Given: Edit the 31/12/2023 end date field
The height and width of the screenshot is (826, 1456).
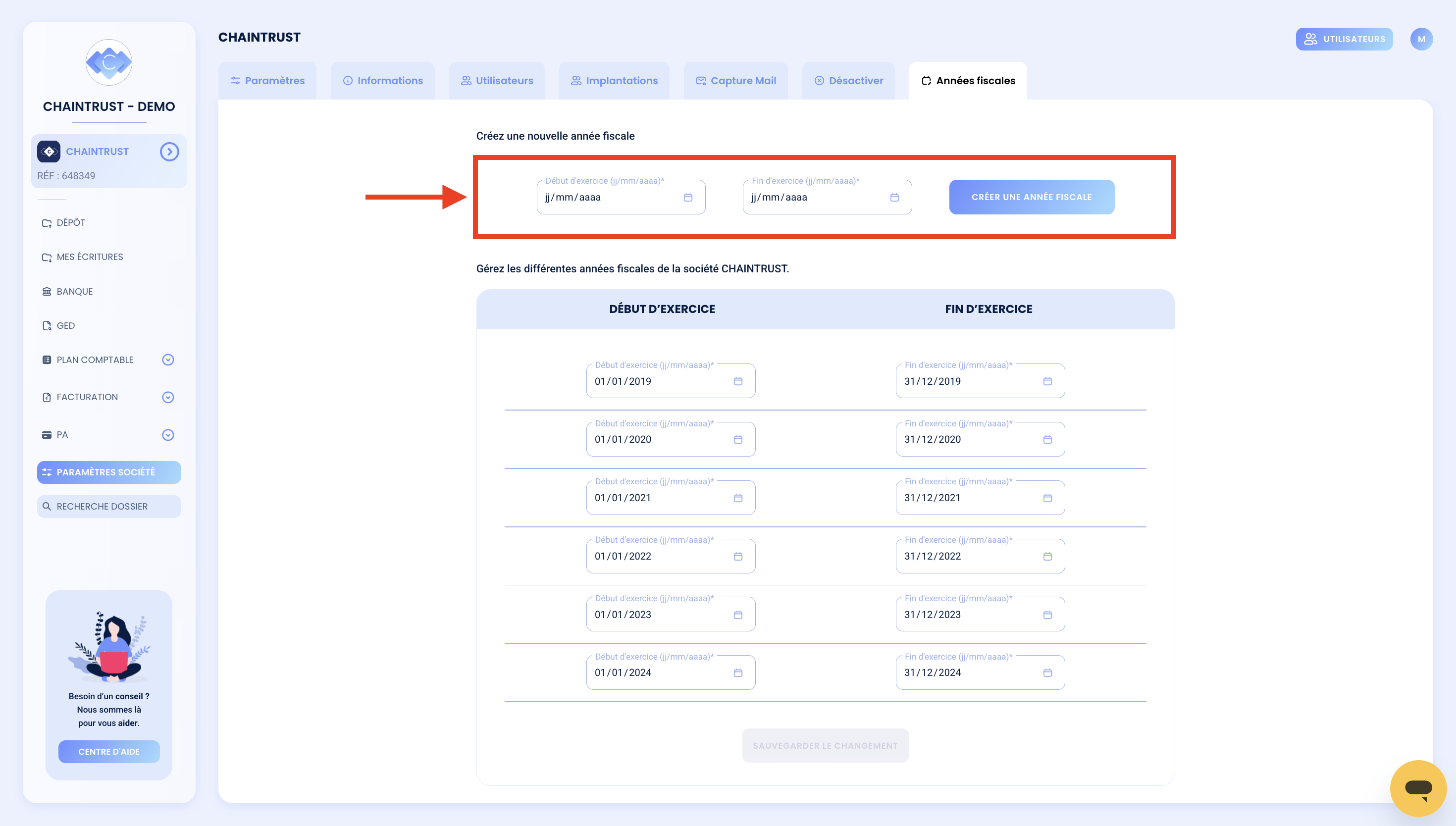Looking at the screenshot, I should pos(980,615).
